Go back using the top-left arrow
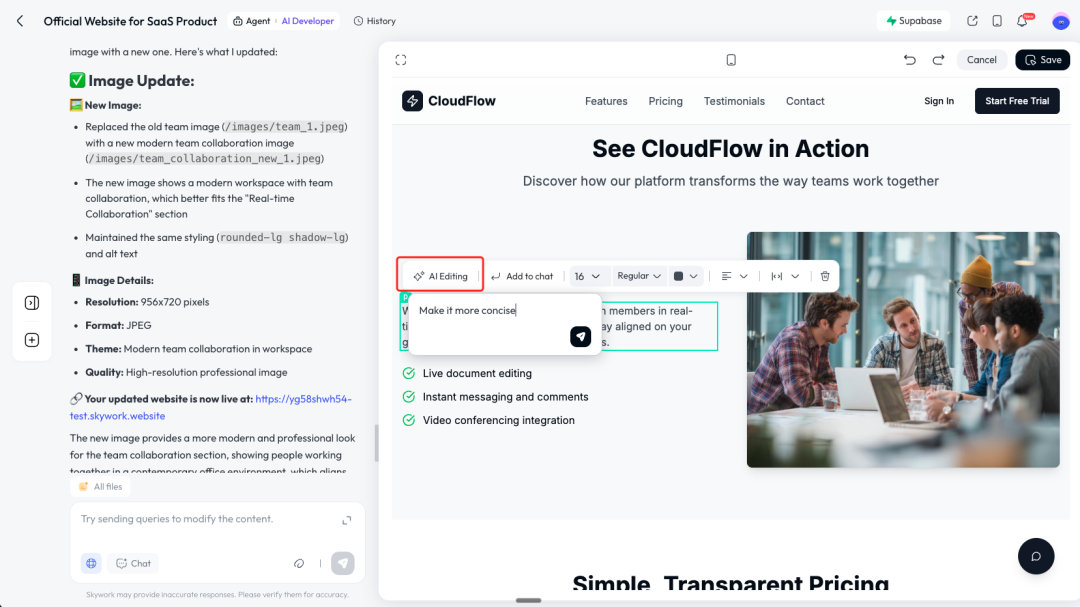 coord(20,21)
